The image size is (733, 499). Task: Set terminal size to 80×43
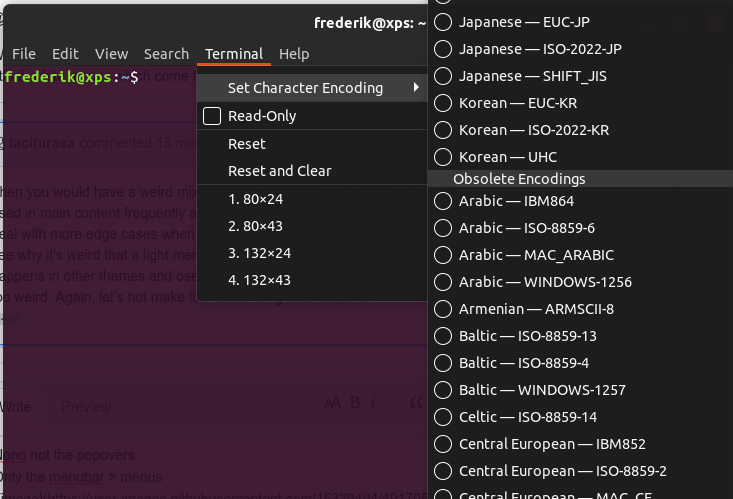(312, 226)
